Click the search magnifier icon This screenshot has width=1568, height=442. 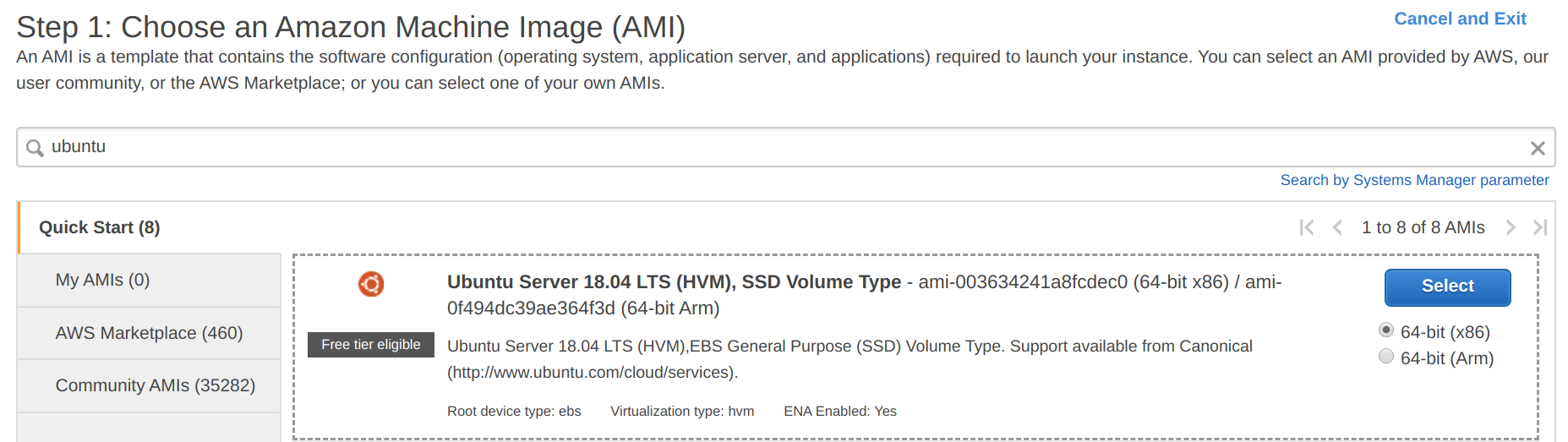35,148
